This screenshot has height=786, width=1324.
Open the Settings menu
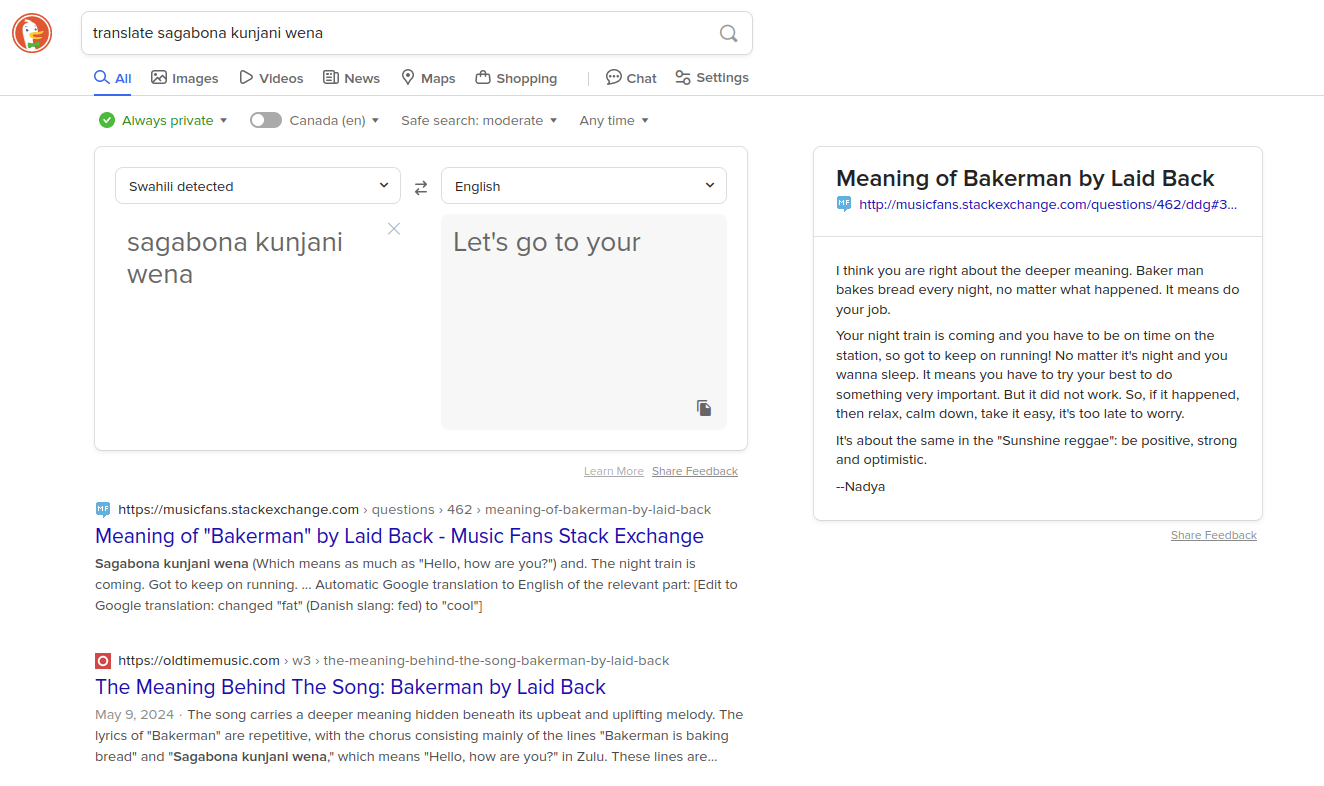pyautogui.click(x=712, y=78)
